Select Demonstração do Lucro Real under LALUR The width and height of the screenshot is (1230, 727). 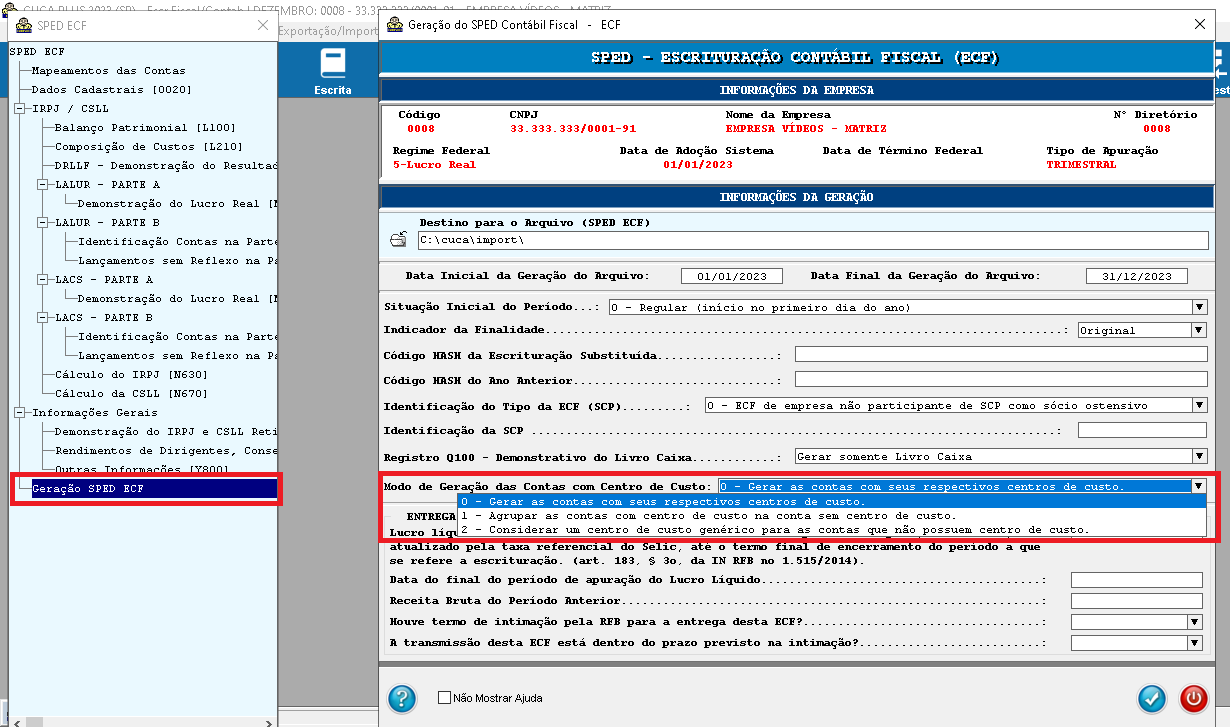click(x=177, y=204)
